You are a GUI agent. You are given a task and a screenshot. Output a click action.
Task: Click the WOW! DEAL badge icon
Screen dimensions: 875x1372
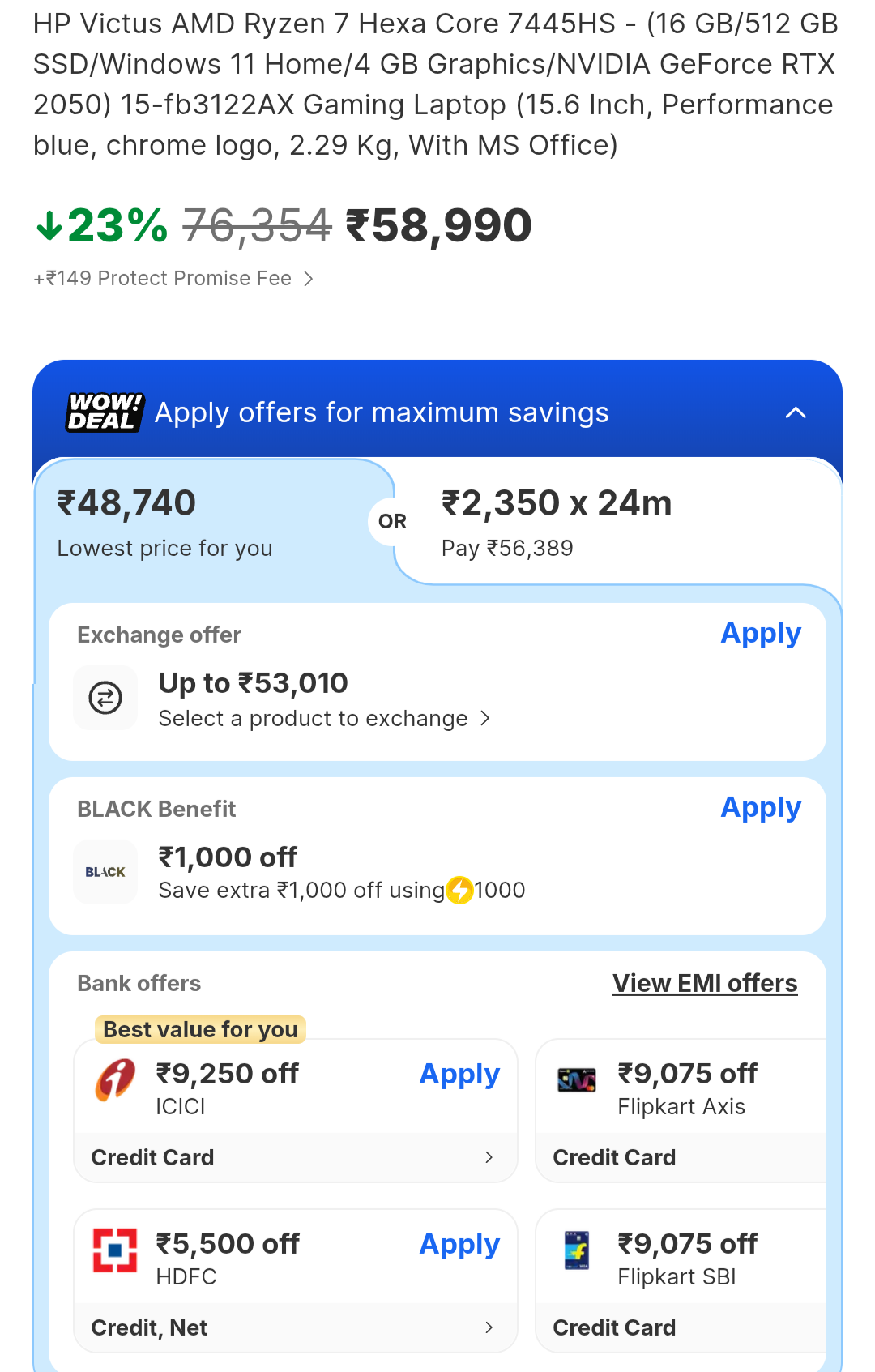105,412
